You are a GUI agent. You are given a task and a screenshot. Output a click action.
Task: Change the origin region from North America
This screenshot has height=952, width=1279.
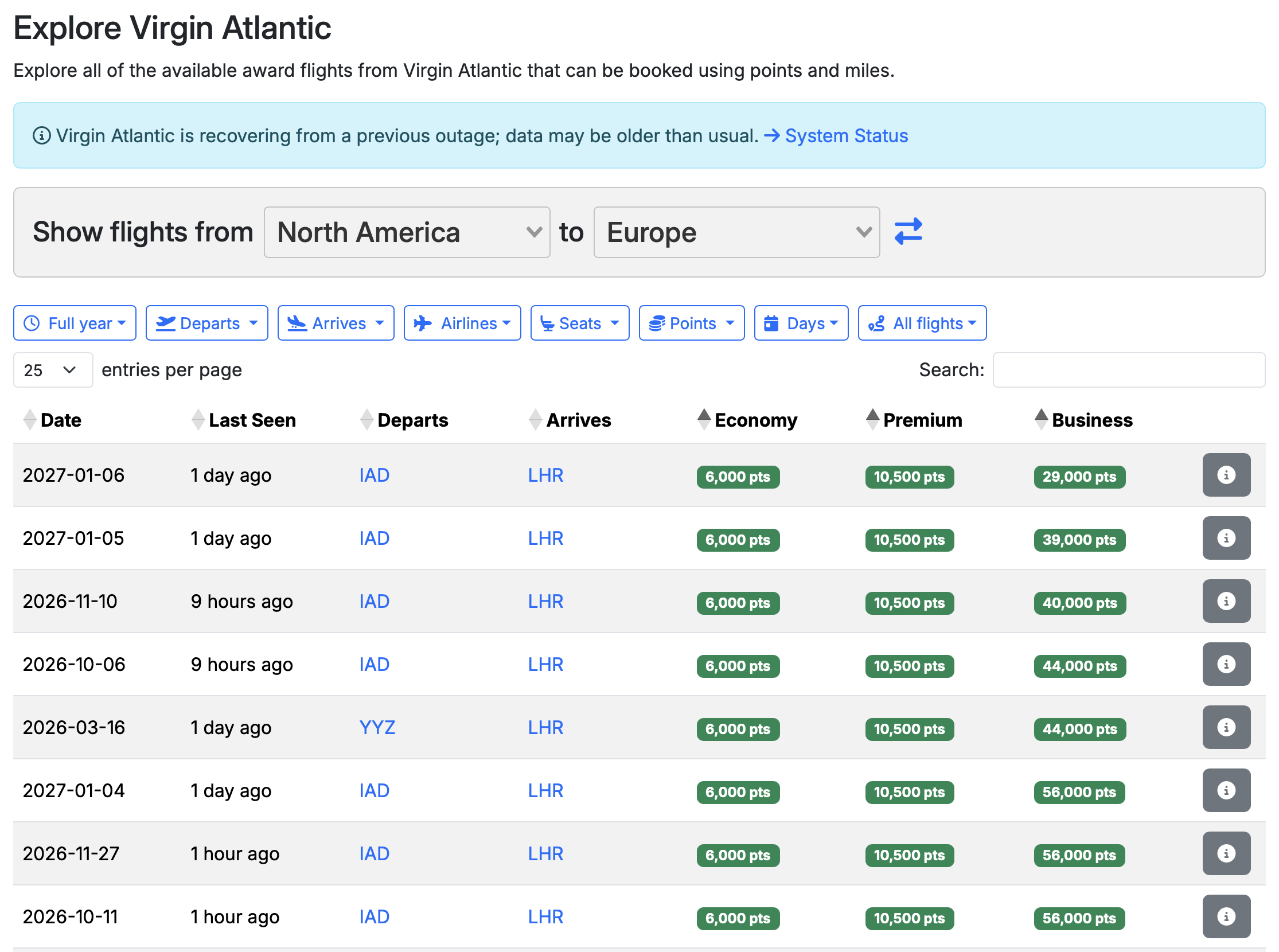[406, 232]
